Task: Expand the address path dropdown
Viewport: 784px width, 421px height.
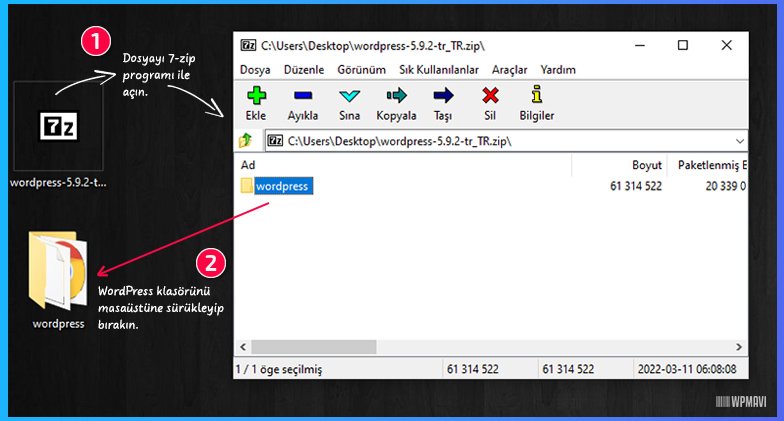Action: coord(740,141)
